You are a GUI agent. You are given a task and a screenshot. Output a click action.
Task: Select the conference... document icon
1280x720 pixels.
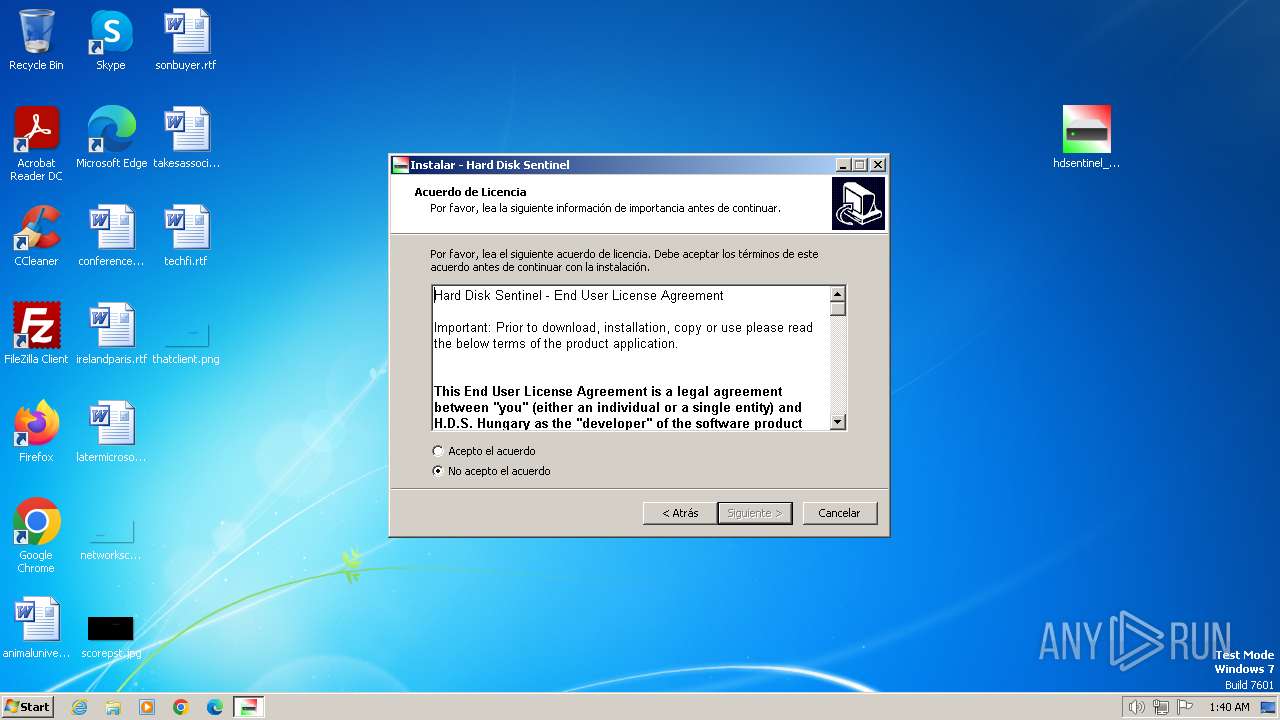click(x=111, y=236)
